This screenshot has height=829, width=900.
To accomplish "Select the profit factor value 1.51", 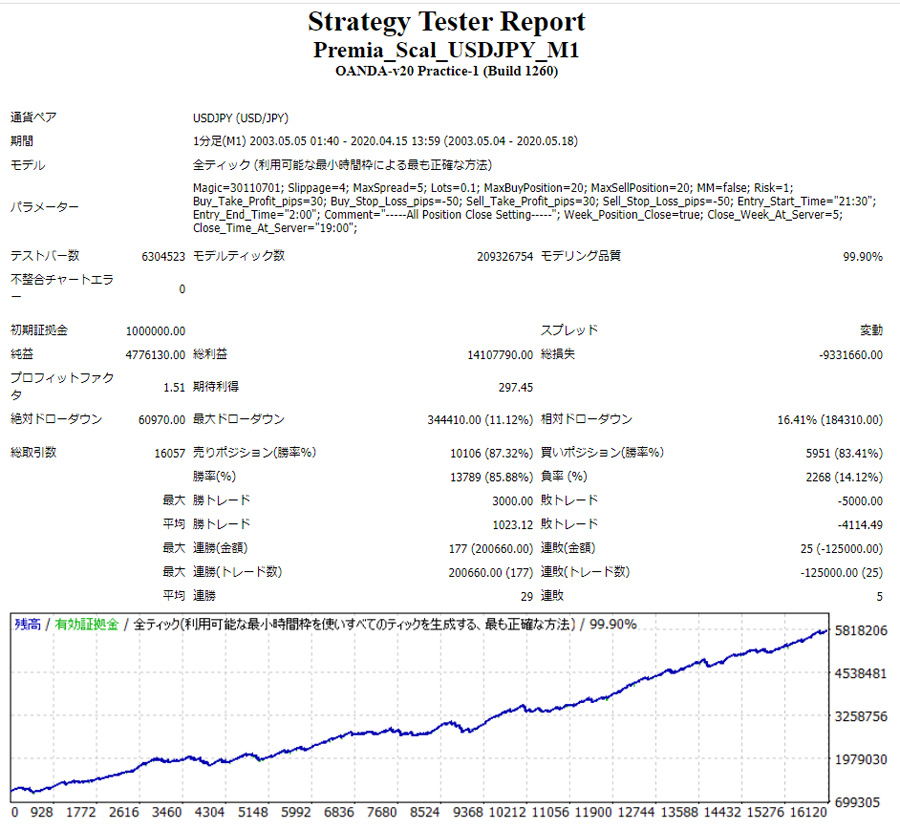I will (x=174, y=388).
